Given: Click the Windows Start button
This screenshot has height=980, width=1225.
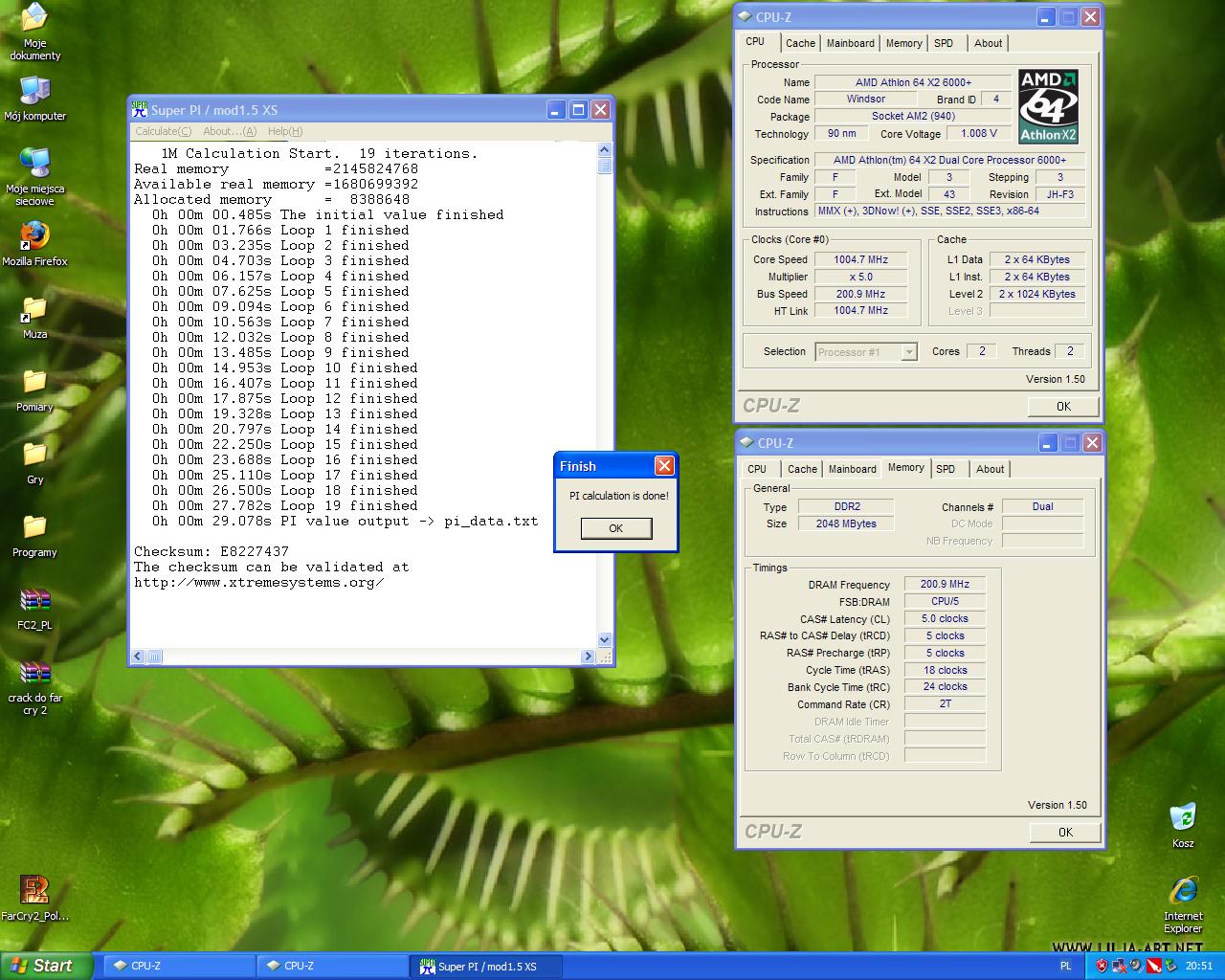Looking at the screenshot, I should 46,966.
